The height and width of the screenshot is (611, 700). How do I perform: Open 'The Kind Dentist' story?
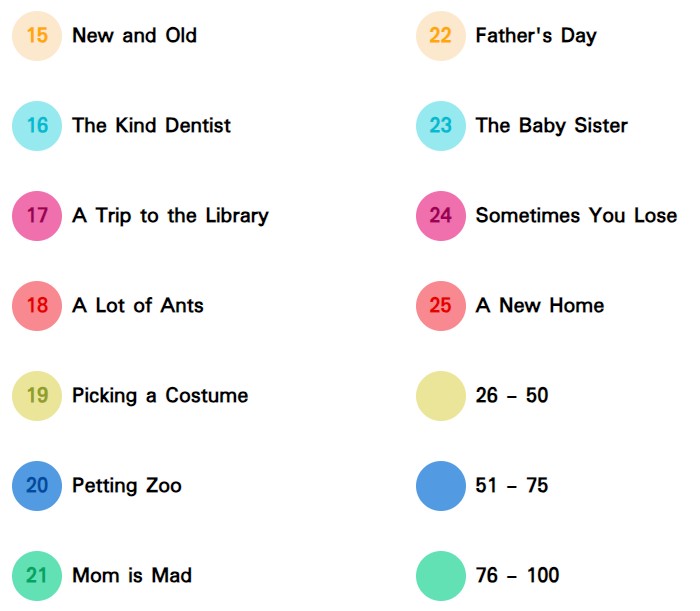click(x=151, y=126)
